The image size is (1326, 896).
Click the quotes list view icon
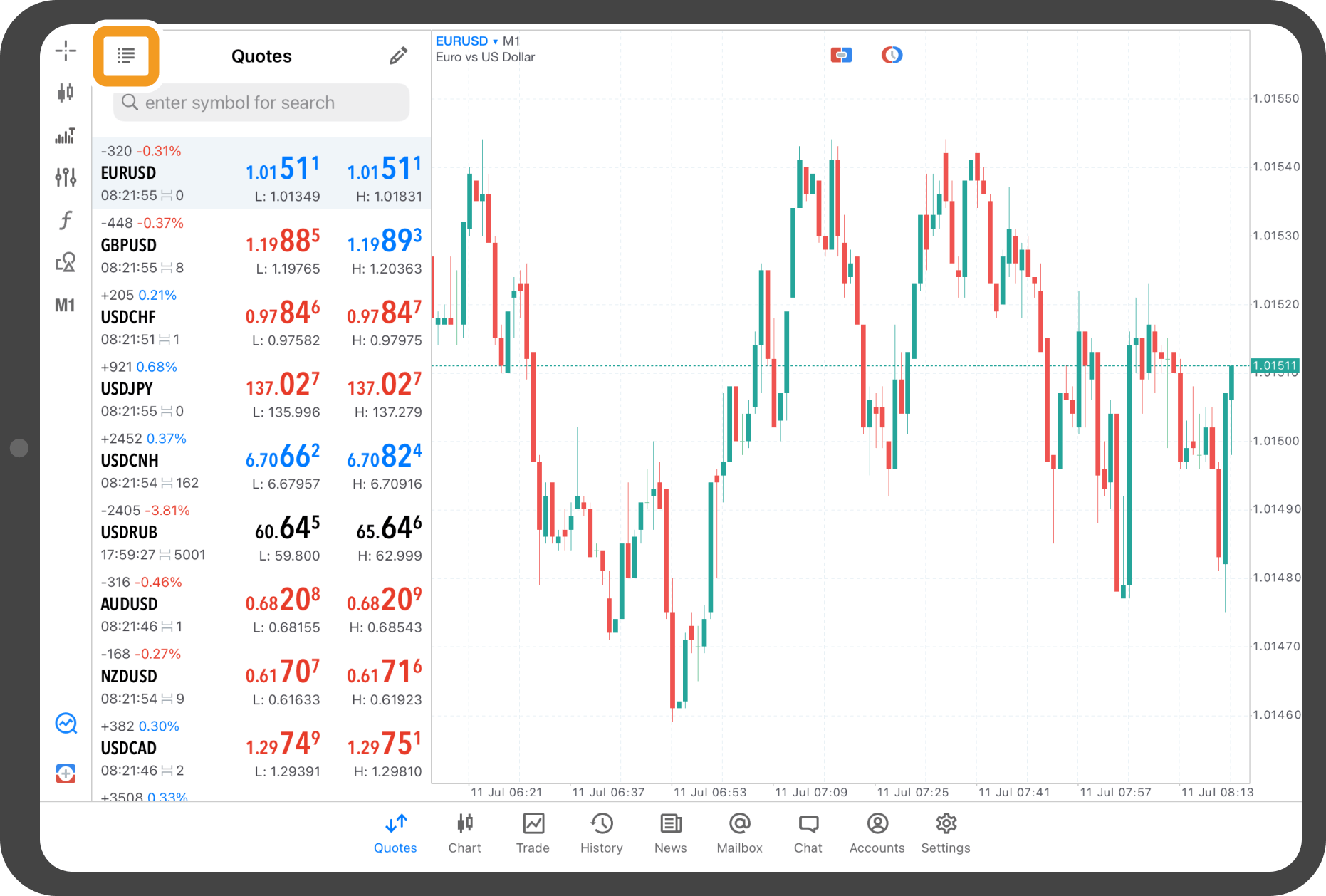pos(126,56)
